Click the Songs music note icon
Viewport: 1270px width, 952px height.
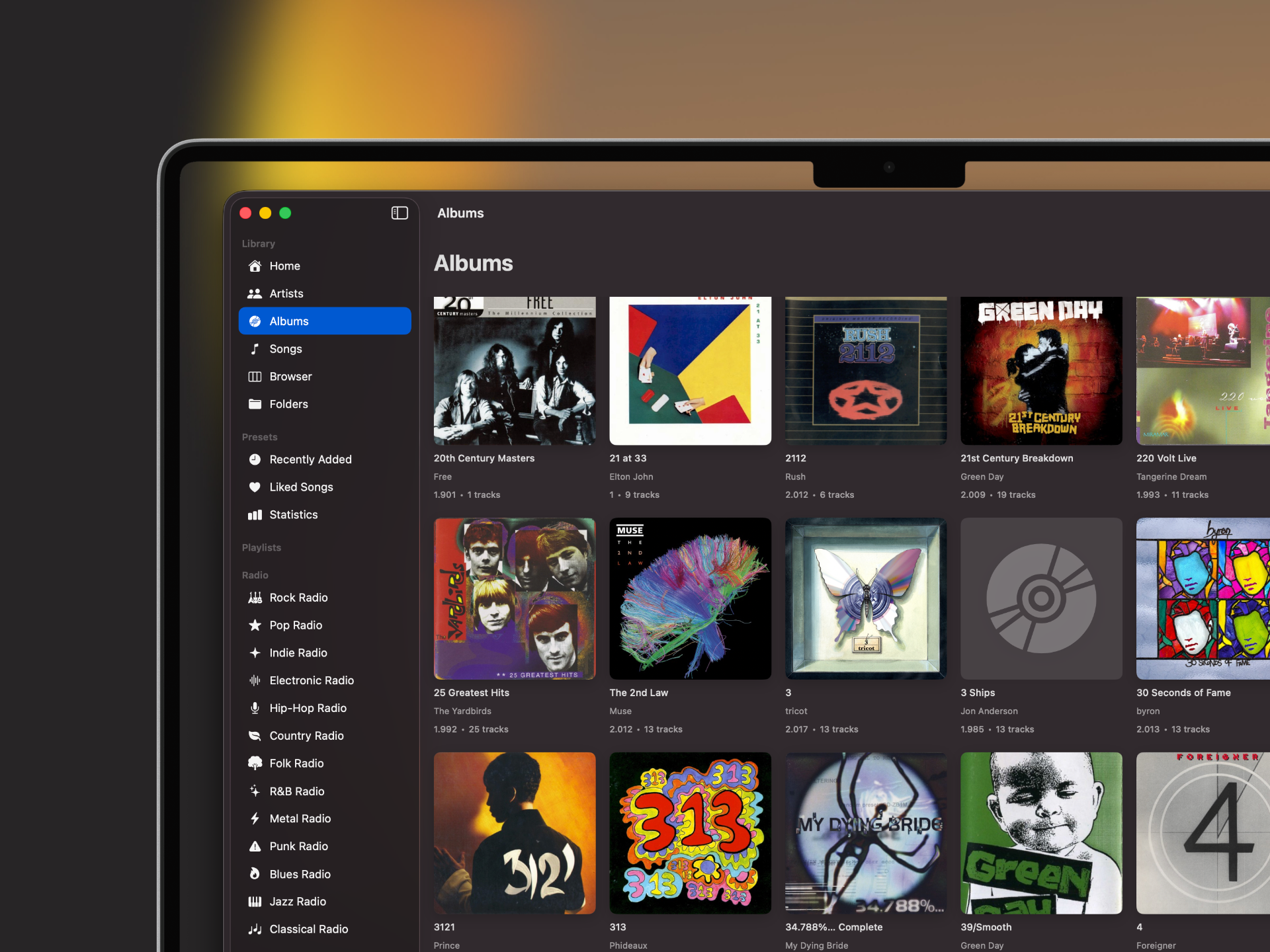pyautogui.click(x=255, y=349)
